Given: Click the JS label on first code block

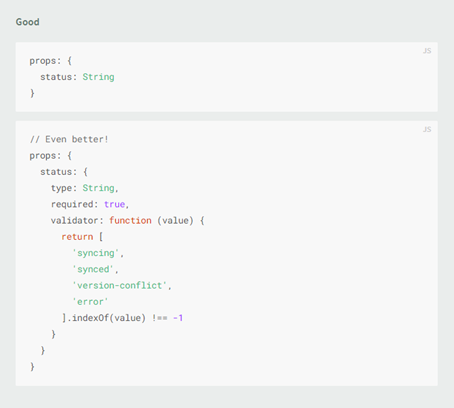Looking at the screenshot, I should tap(427, 51).
